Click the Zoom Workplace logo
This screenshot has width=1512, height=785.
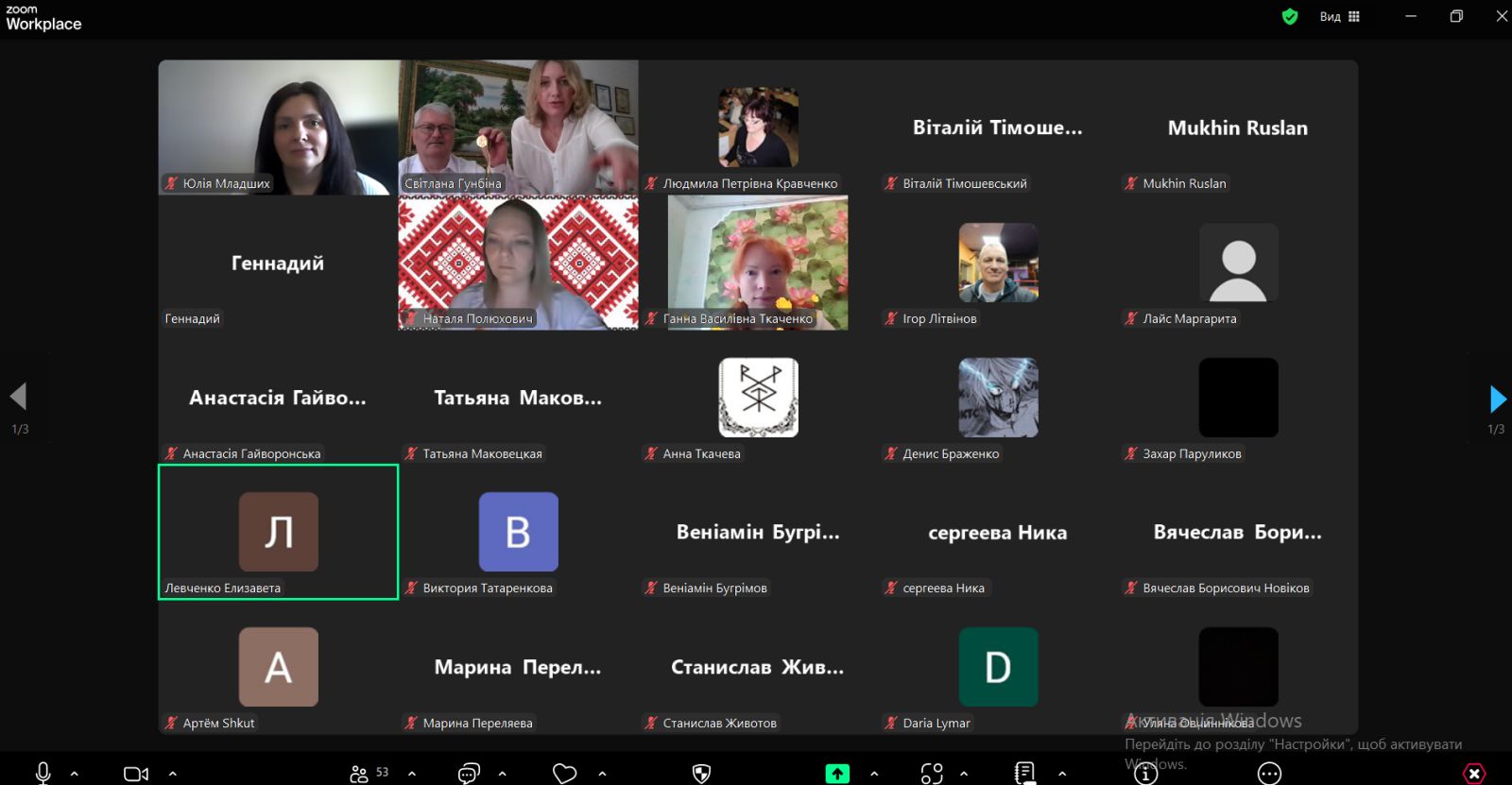[43, 19]
